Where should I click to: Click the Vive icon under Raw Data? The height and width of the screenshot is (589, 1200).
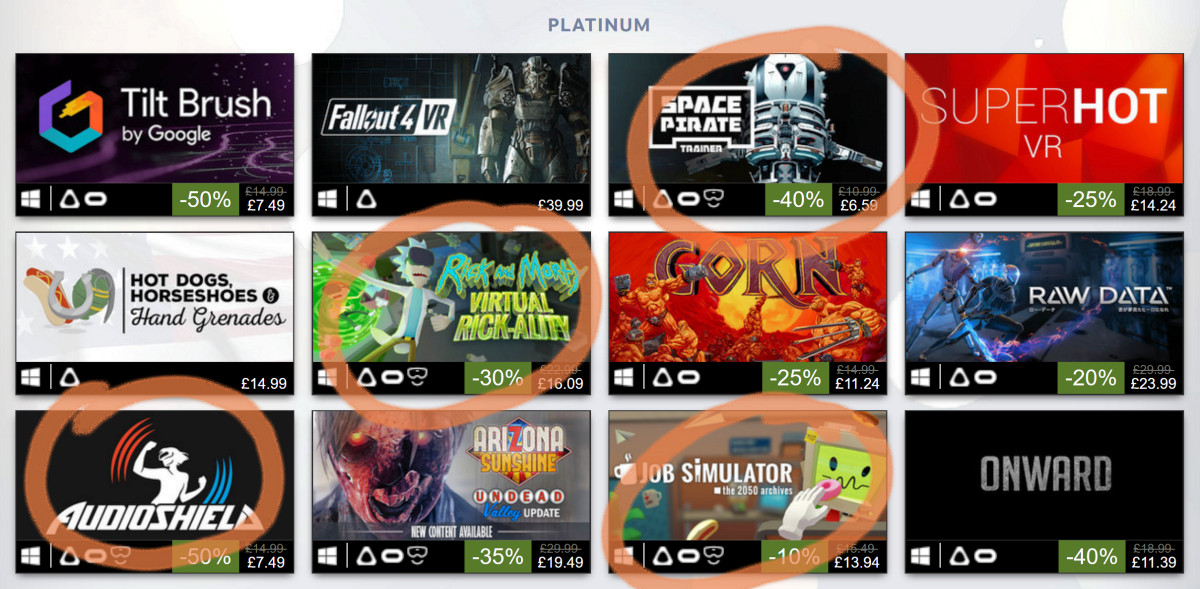pyautogui.click(x=959, y=377)
